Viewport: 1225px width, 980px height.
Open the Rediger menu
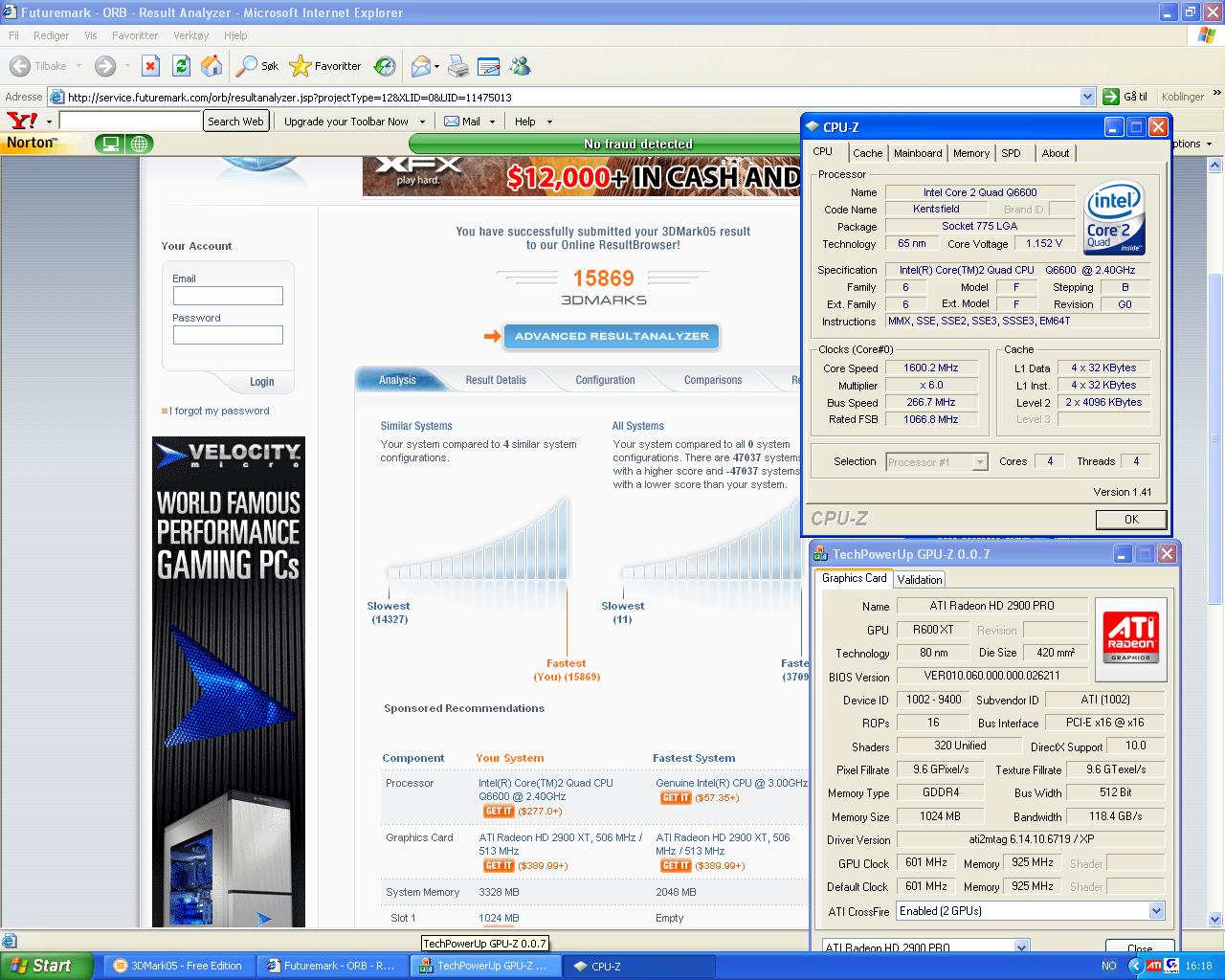click(51, 35)
